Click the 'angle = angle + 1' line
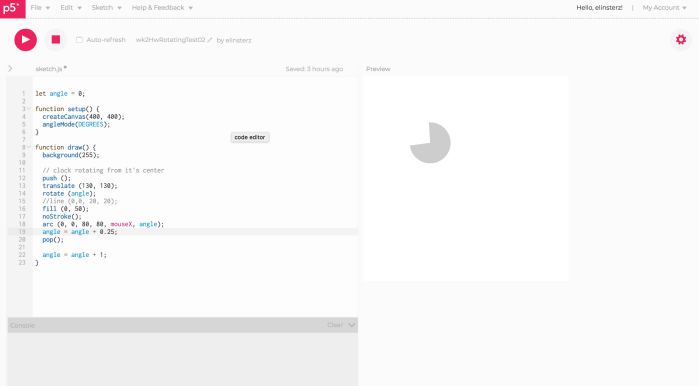Image resolution: width=699 pixels, height=386 pixels. click(74, 255)
